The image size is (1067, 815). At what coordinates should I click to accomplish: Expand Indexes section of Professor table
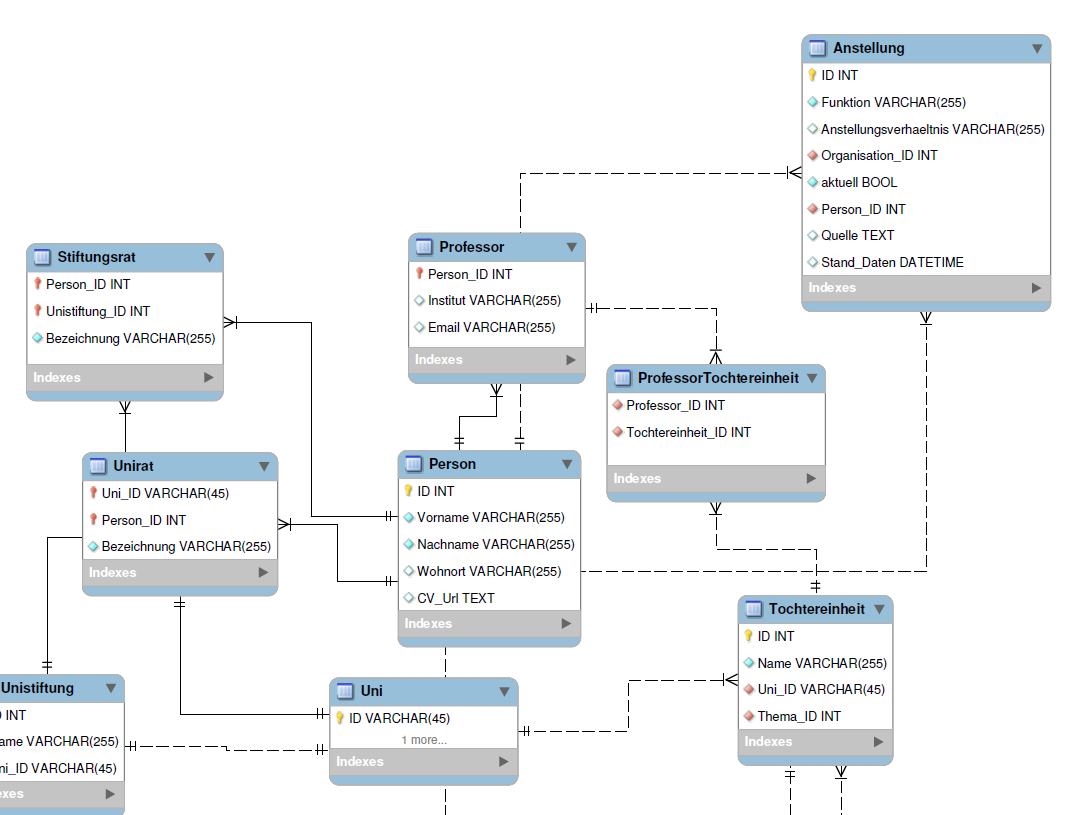(x=571, y=360)
